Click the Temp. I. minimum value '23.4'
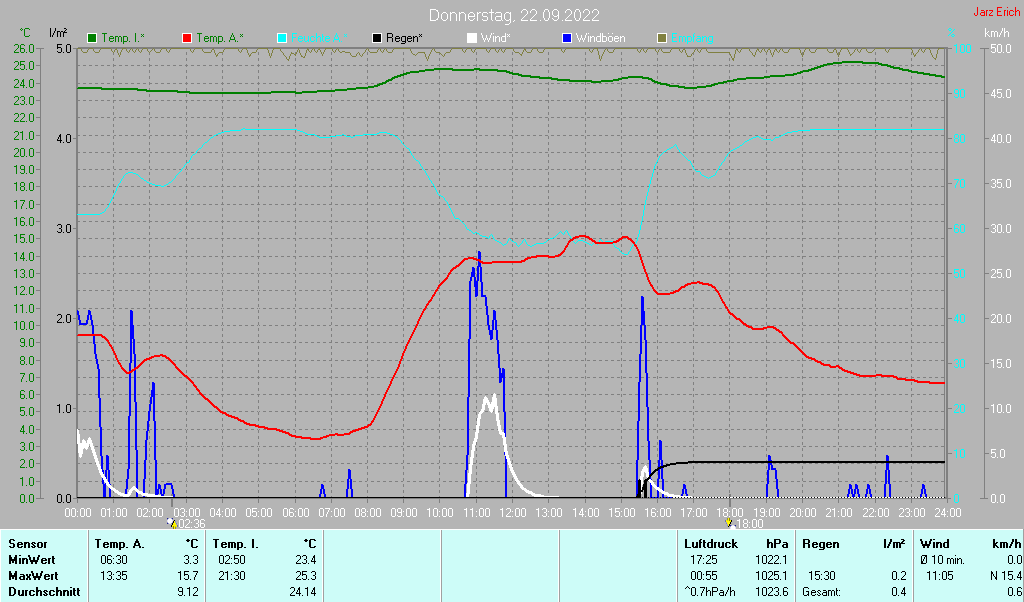This screenshot has height=602, width=1024. click(x=306, y=560)
